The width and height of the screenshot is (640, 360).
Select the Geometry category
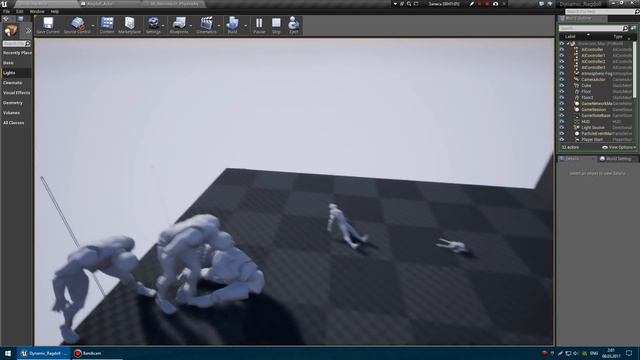[16, 103]
